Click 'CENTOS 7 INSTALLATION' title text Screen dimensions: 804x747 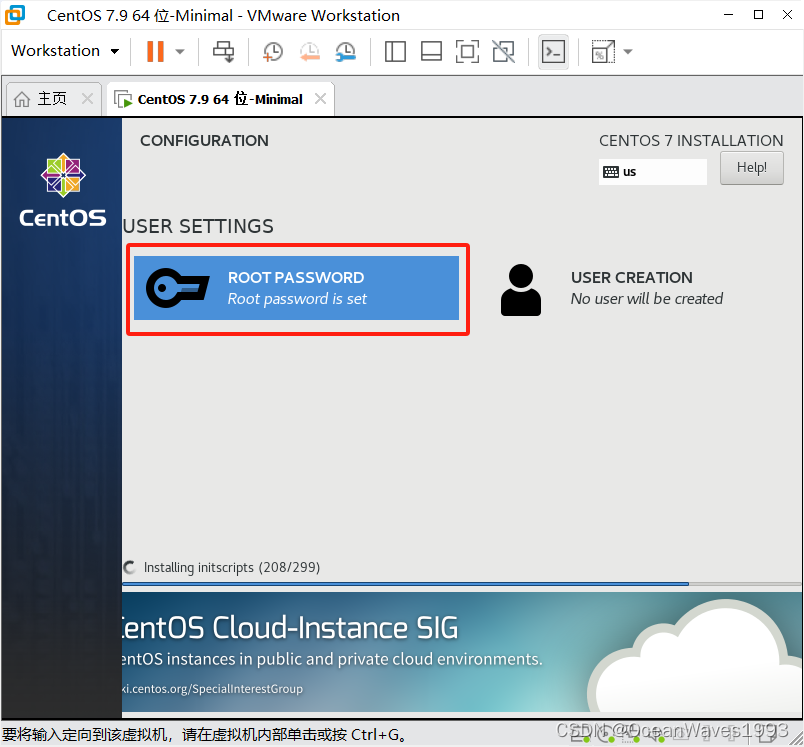691,140
